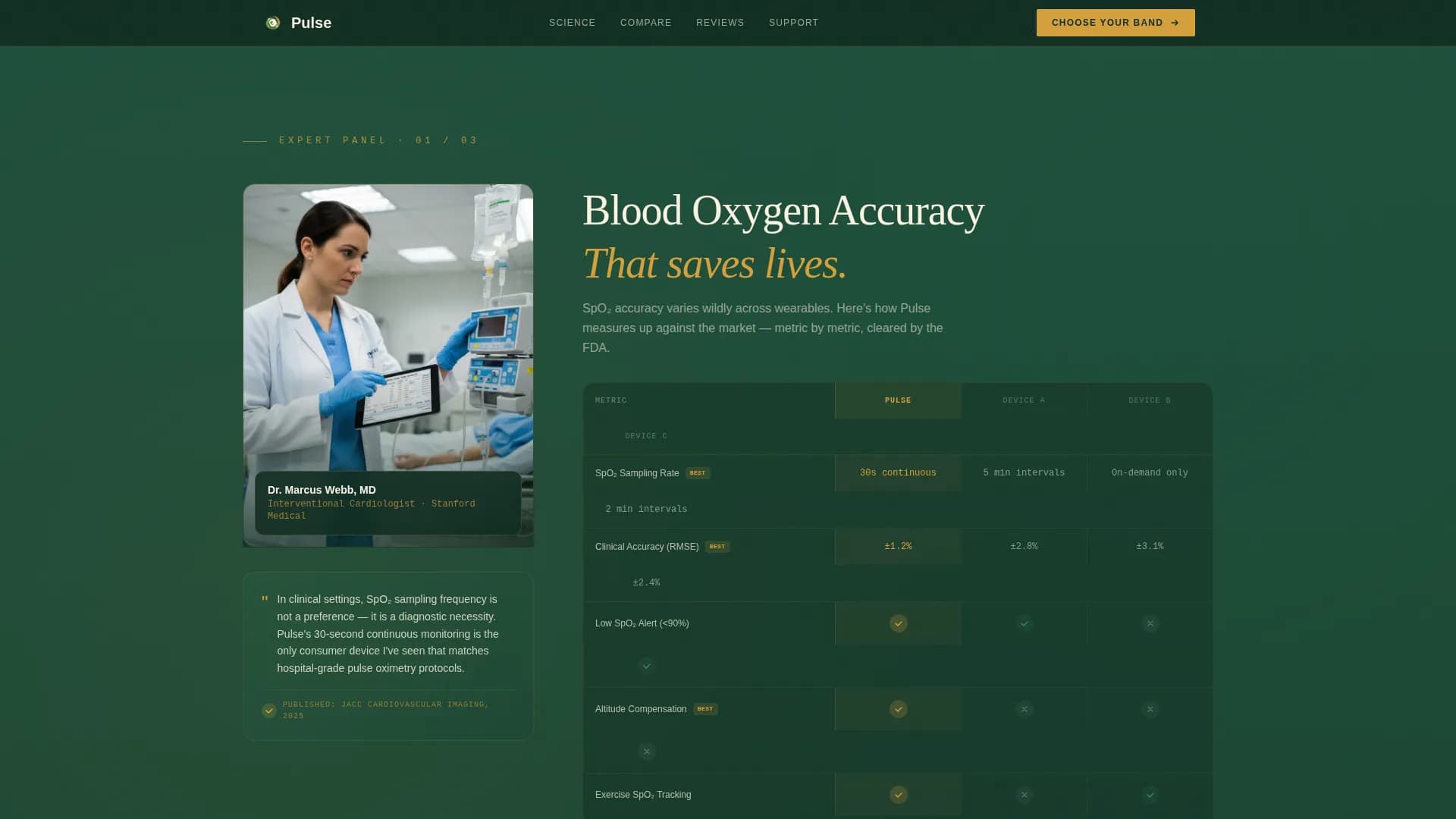1456x819 pixels.
Task: Click the Exercise SpO₂ Tracking row label
Action: pyautogui.click(x=643, y=795)
